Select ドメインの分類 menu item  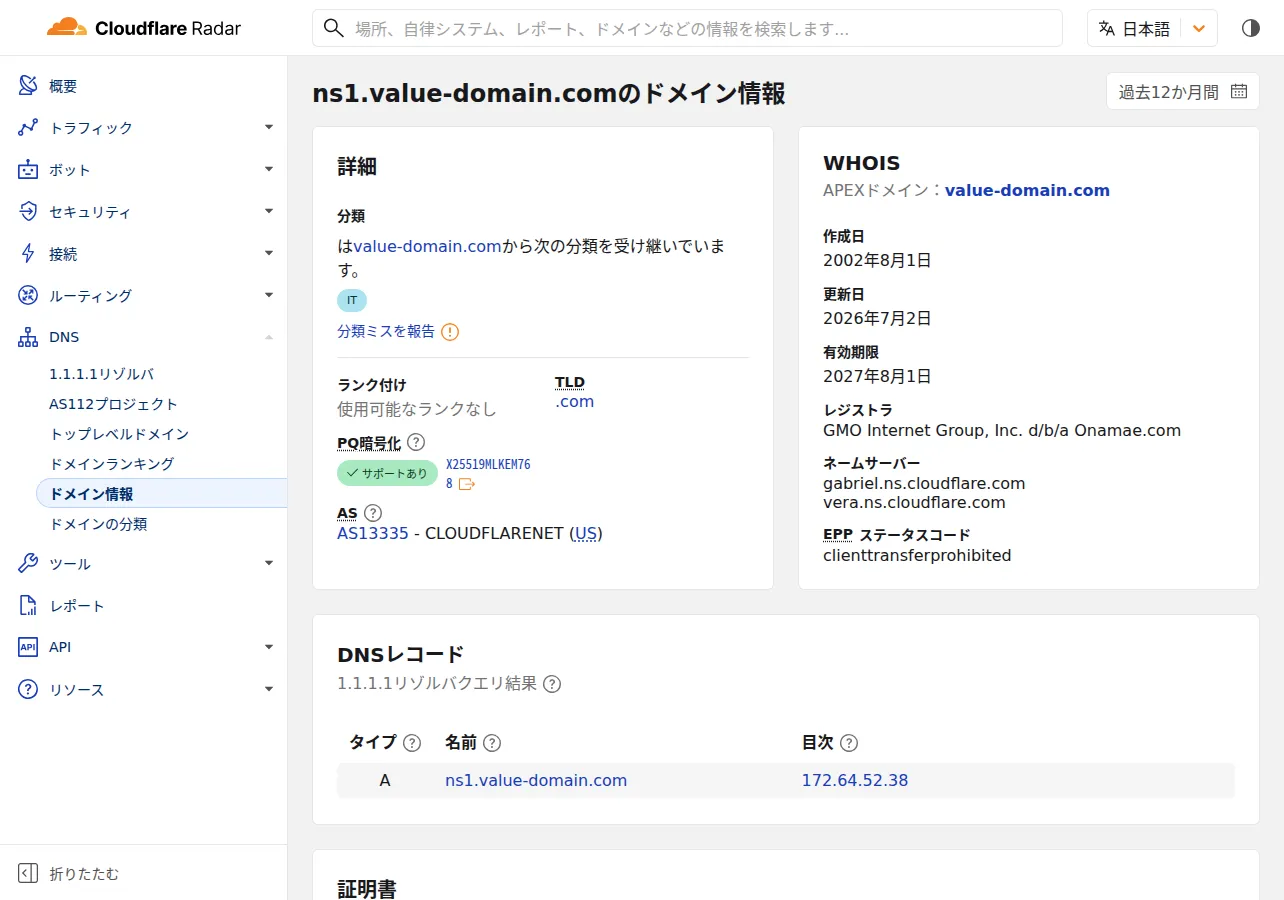point(98,524)
